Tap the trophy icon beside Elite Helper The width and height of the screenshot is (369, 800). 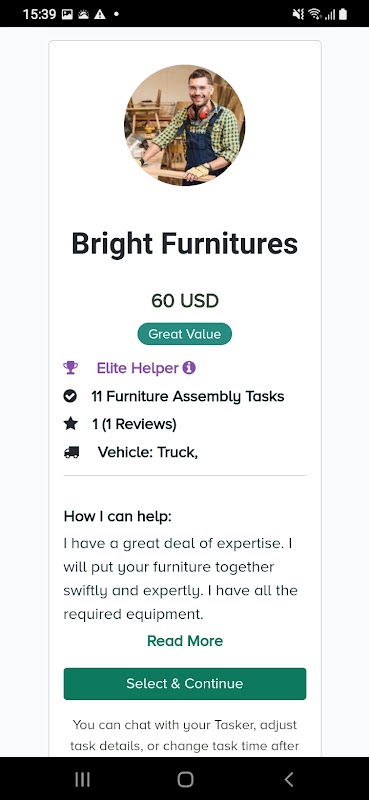click(70, 367)
